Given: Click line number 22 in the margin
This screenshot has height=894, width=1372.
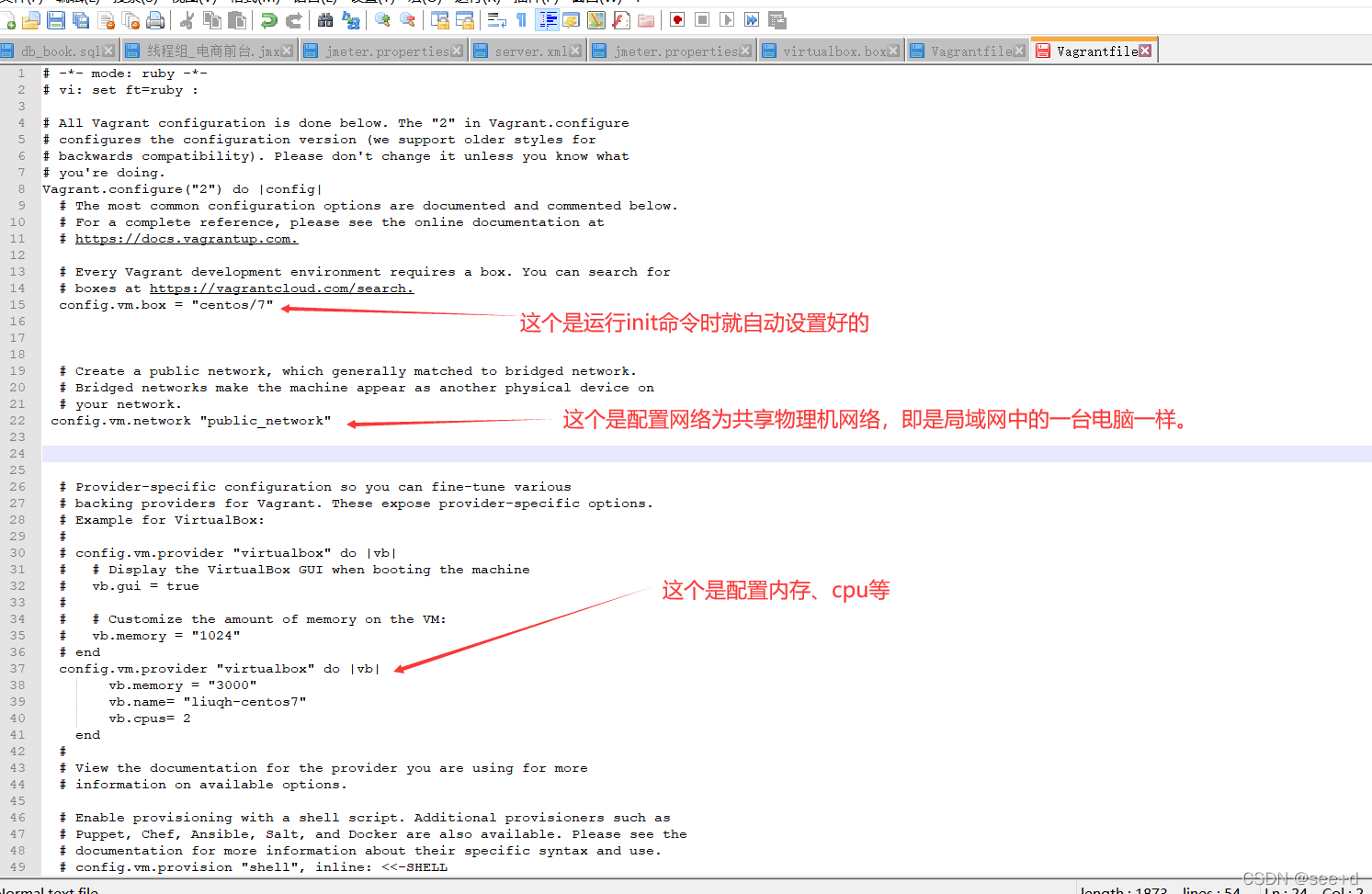Looking at the screenshot, I should tap(20, 420).
